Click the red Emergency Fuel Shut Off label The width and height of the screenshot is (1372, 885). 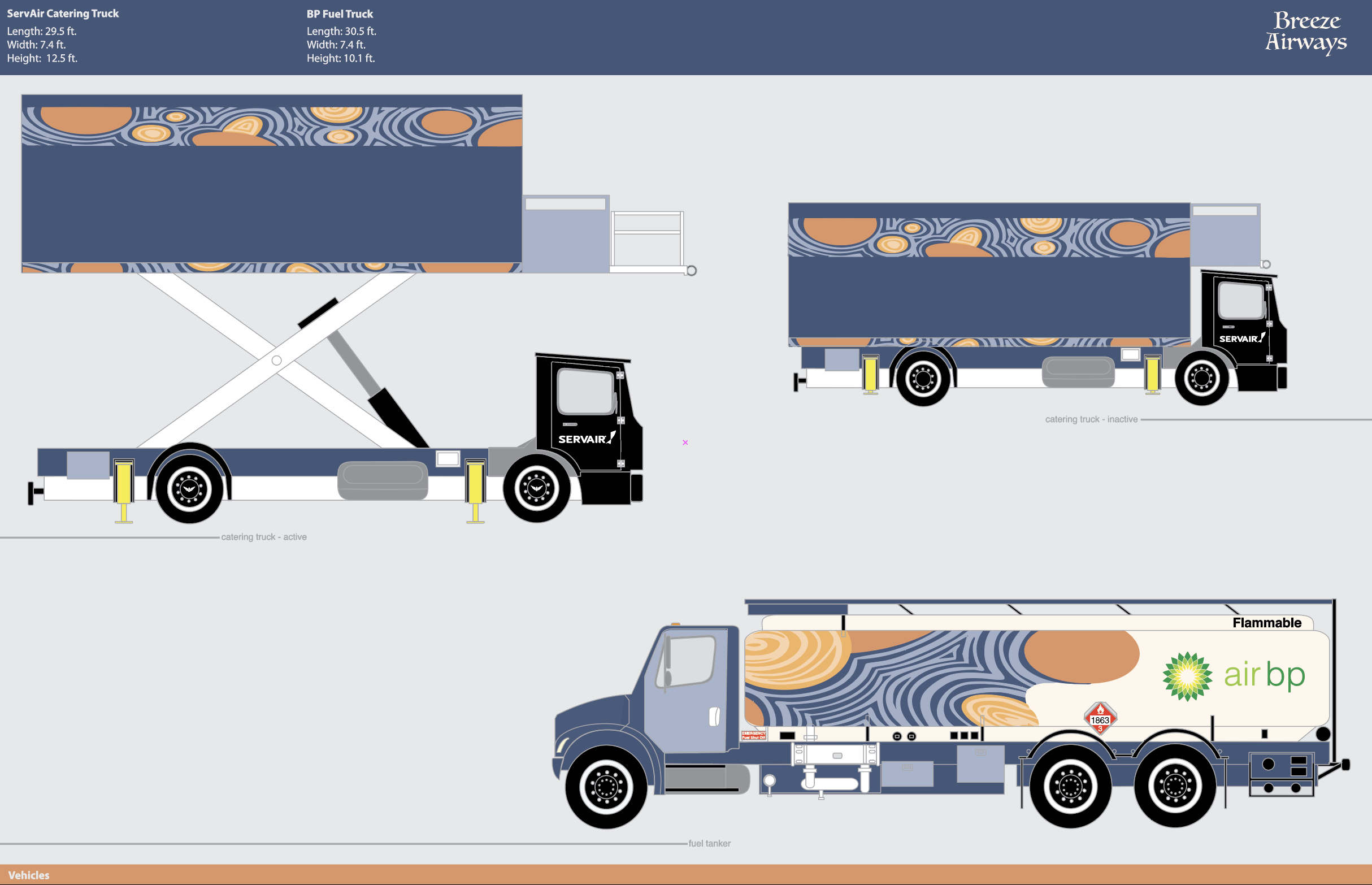753,735
